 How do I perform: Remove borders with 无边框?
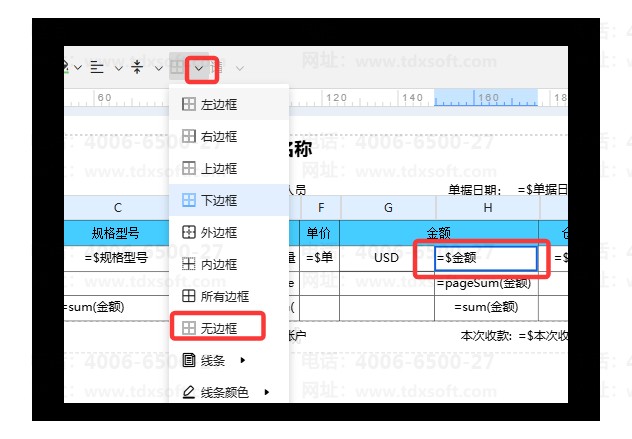pos(218,328)
